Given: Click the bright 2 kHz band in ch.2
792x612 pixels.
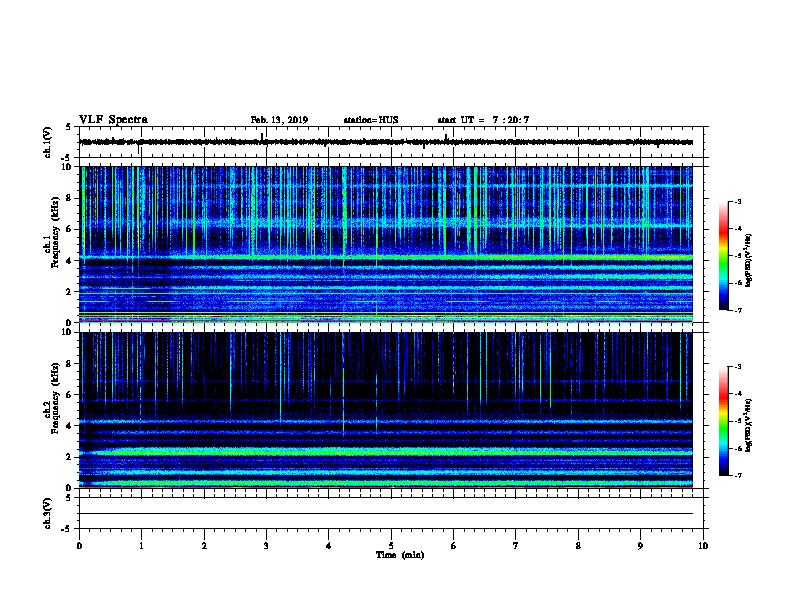Looking at the screenshot, I should click(x=386, y=451).
